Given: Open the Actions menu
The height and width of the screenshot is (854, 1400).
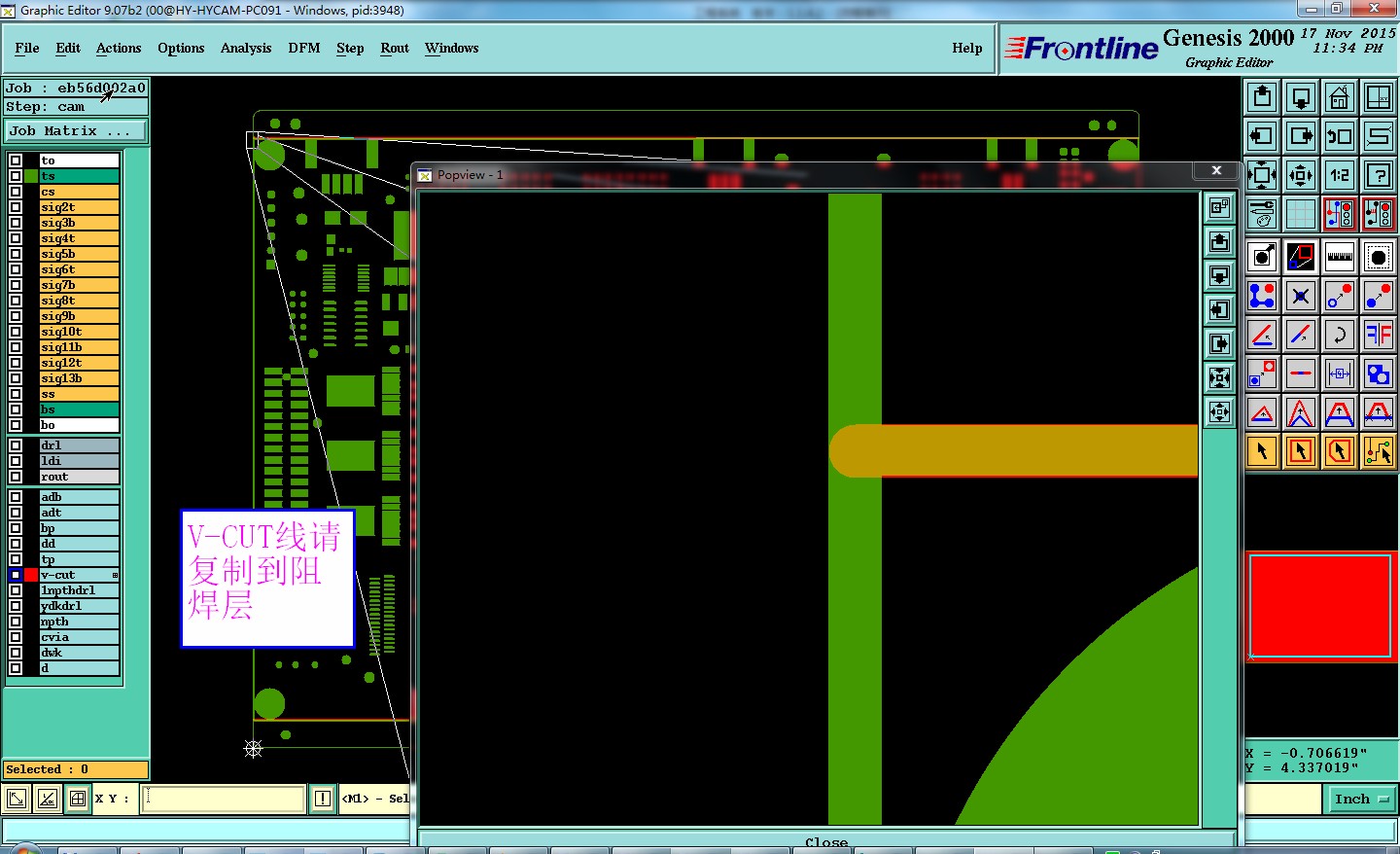Looking at the screenshot, I should (119, 48).
